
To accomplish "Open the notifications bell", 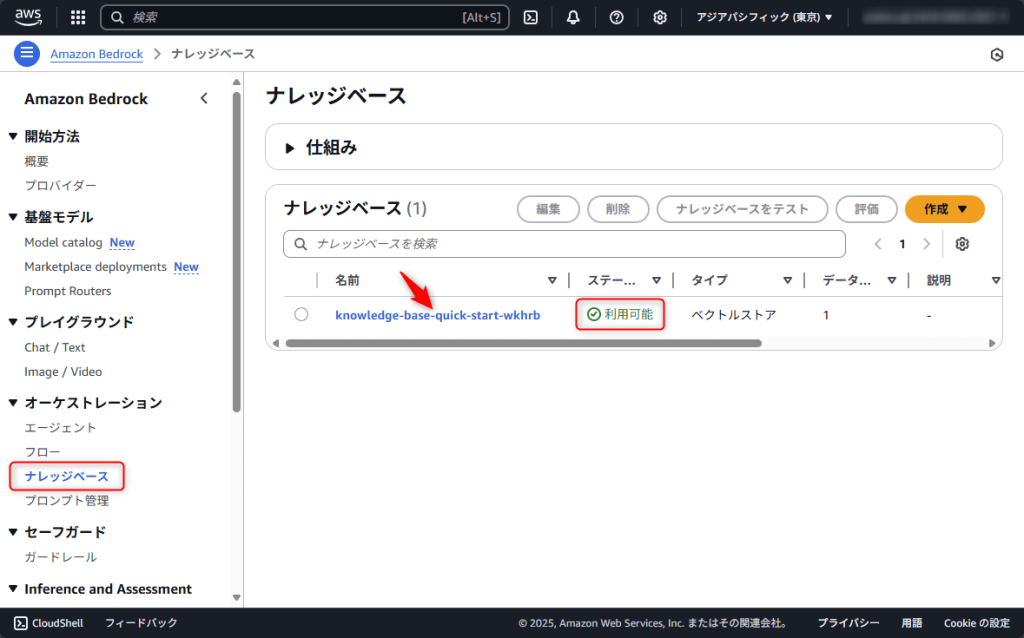I will (573, 18).
